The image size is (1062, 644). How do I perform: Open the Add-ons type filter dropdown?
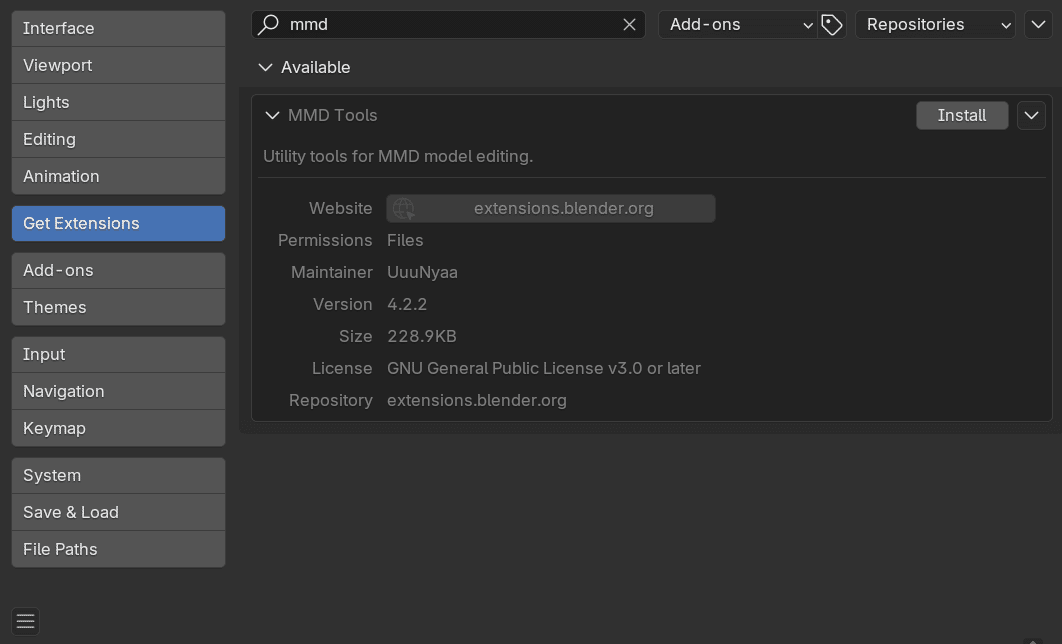pyautogui.click(x=737, y=24)
